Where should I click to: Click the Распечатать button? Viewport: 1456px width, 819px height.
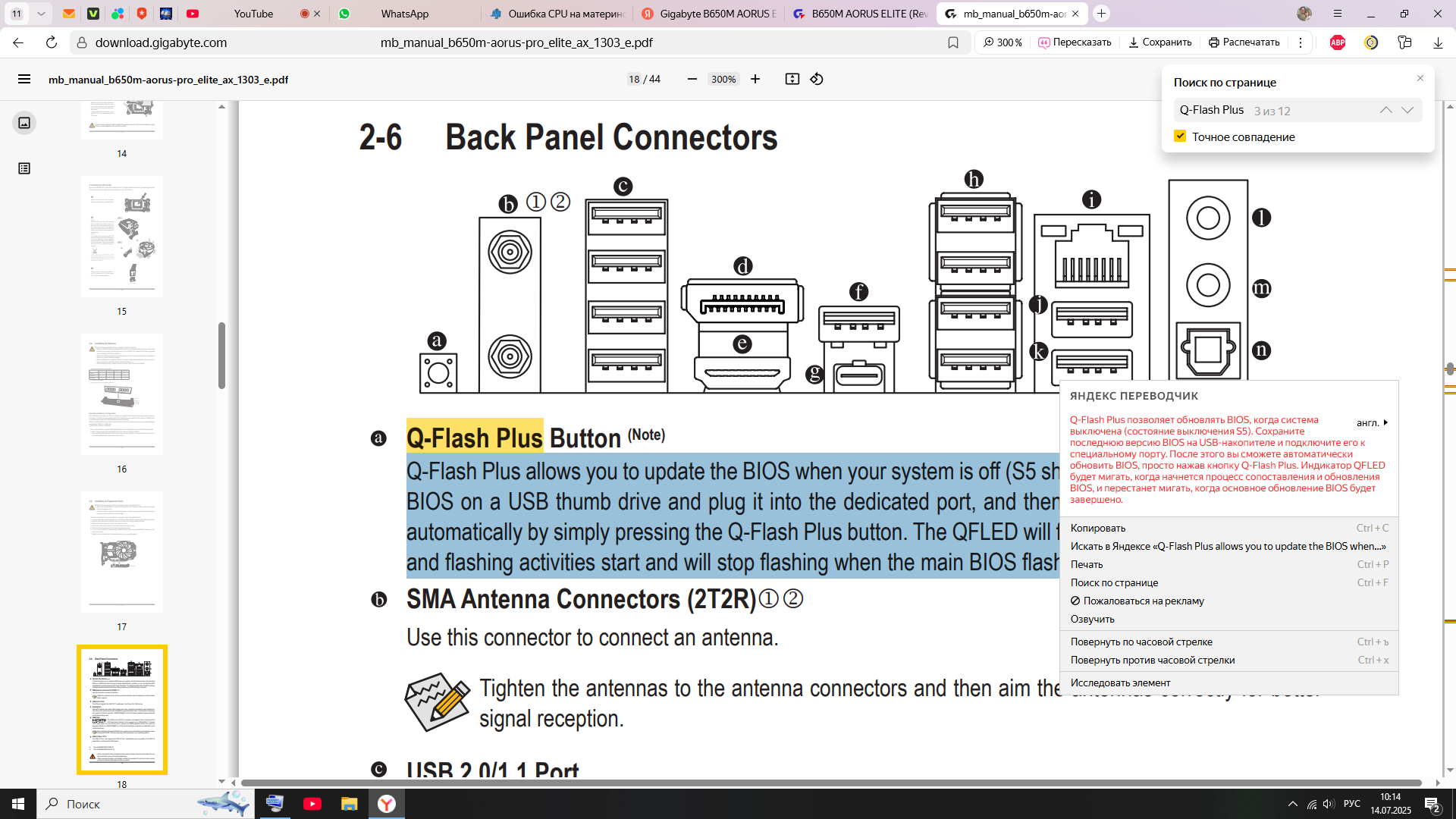[x=1244, y=42]
